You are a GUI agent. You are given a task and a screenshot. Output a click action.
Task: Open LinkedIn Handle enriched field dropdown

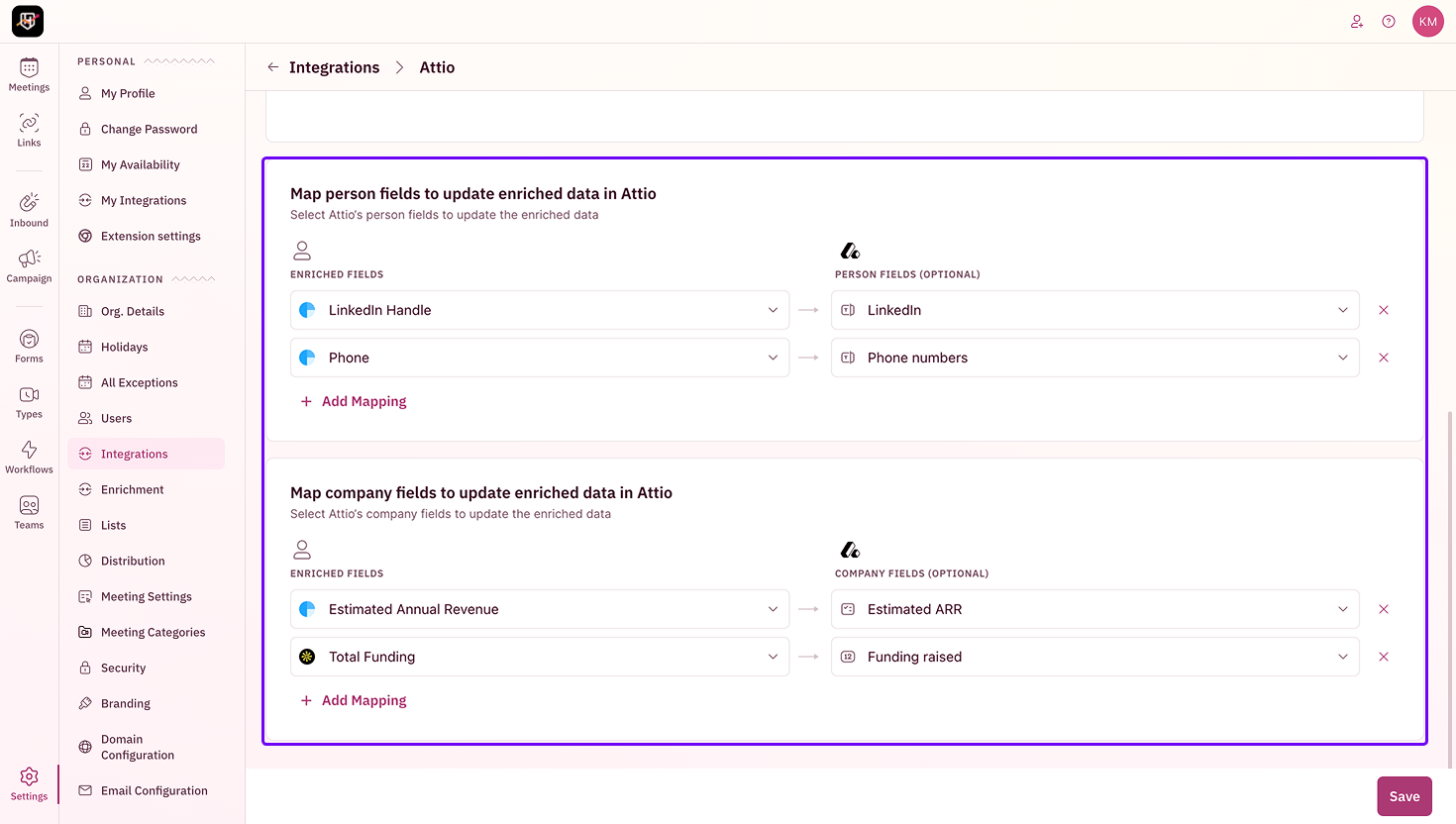[540, 310]
